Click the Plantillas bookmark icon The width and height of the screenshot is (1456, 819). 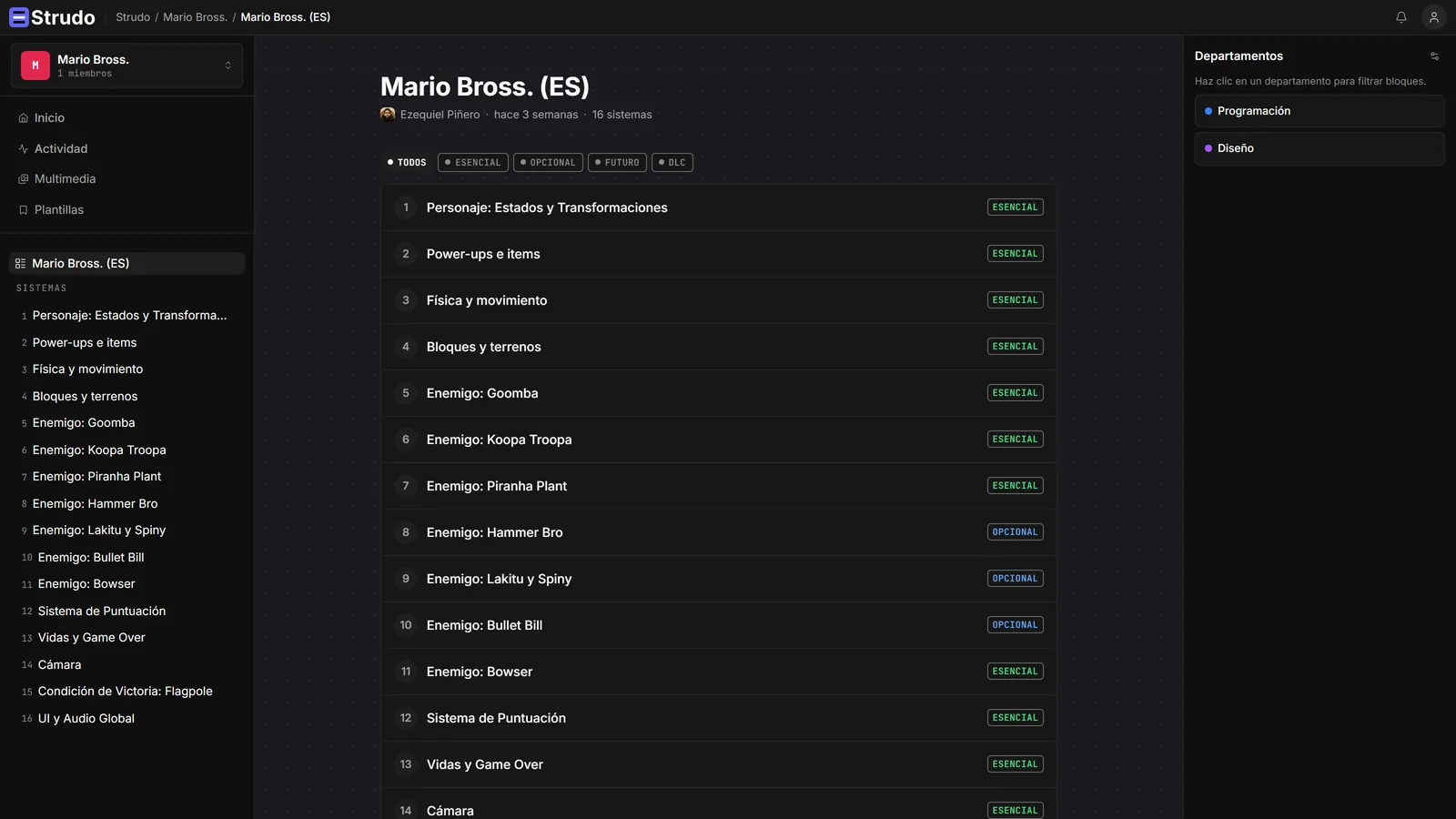[24, 210]
